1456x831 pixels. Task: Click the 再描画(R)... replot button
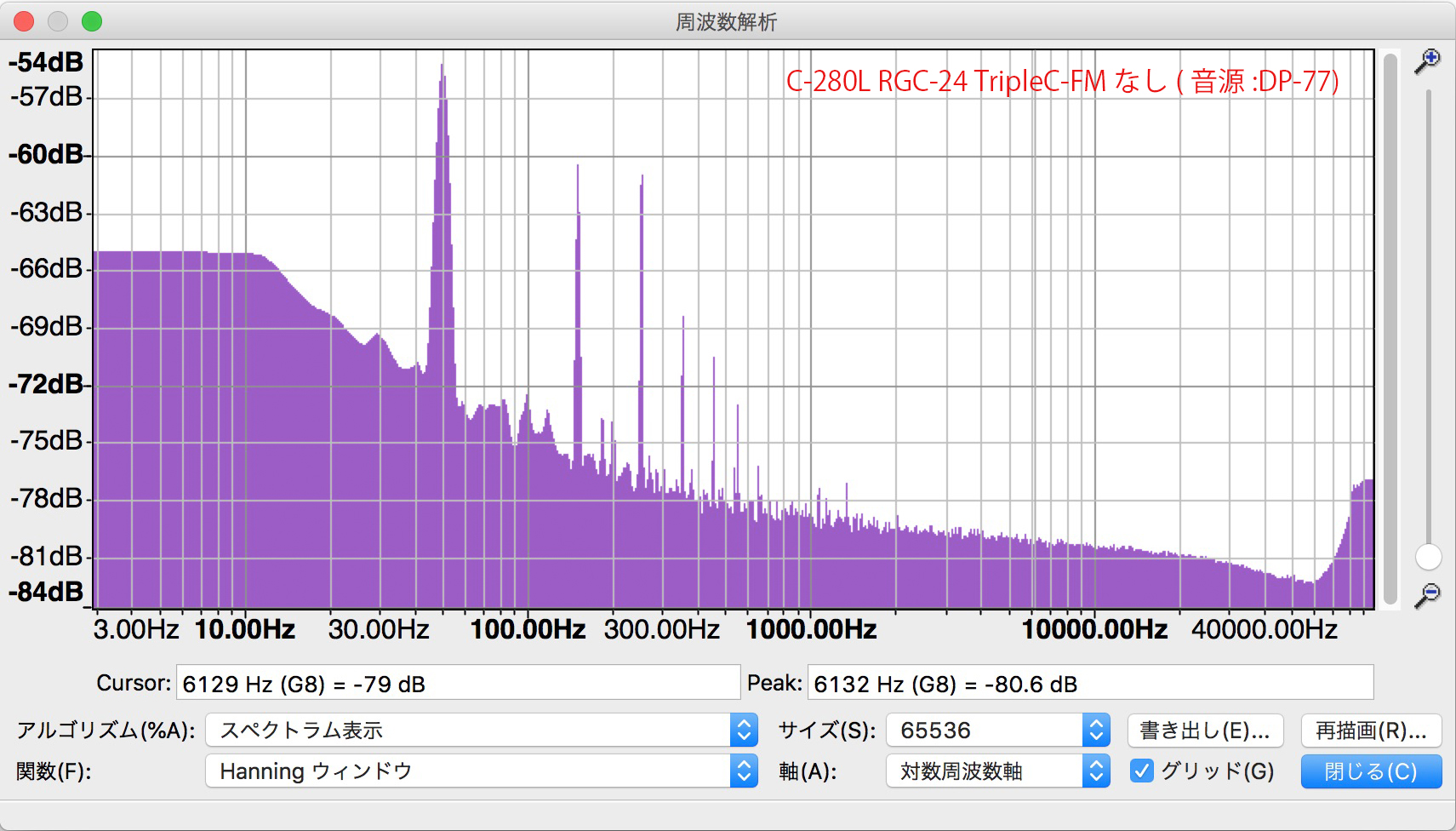point(1371,731)
